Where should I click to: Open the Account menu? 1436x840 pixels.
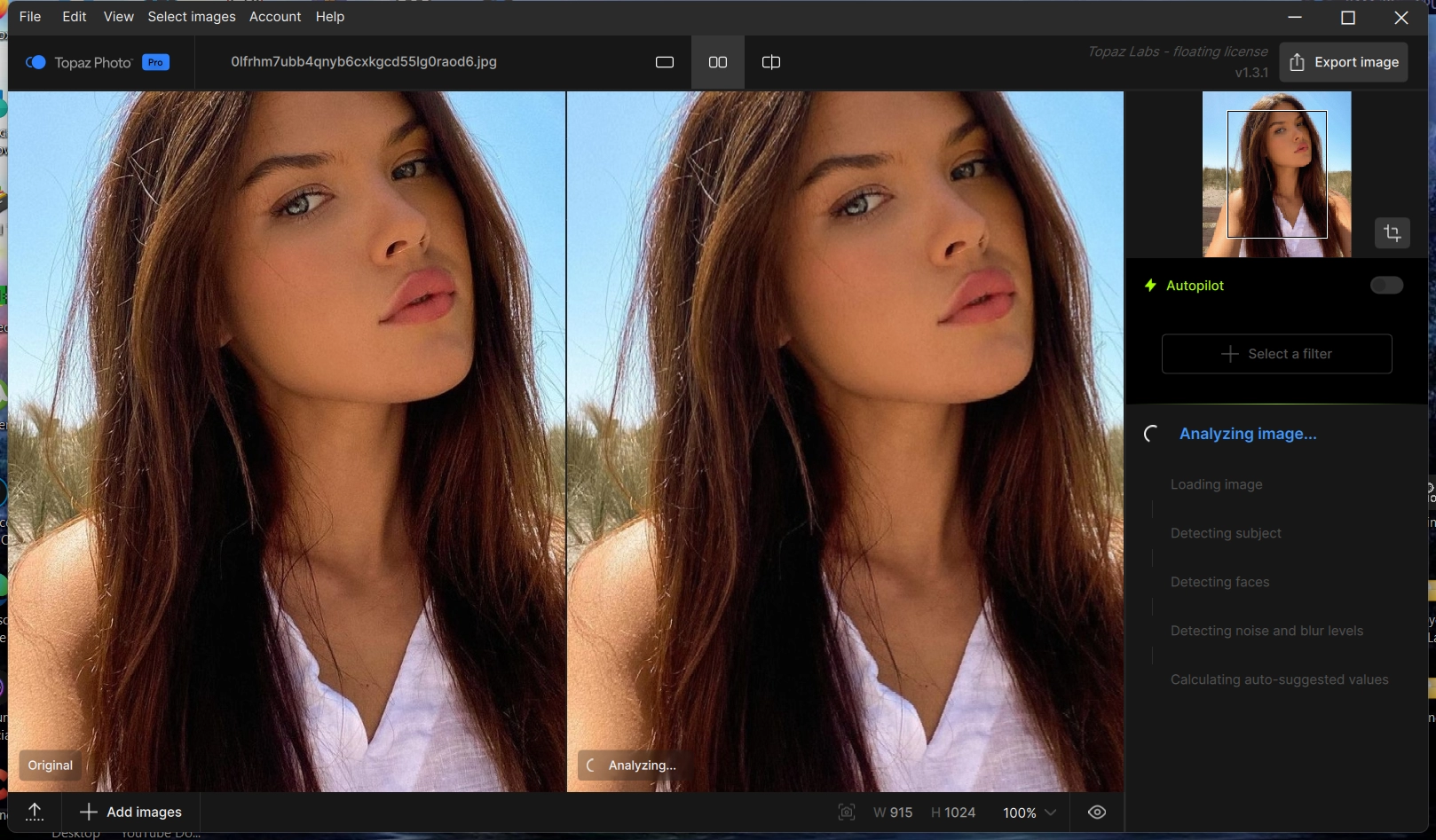click(x=275, y=17)
